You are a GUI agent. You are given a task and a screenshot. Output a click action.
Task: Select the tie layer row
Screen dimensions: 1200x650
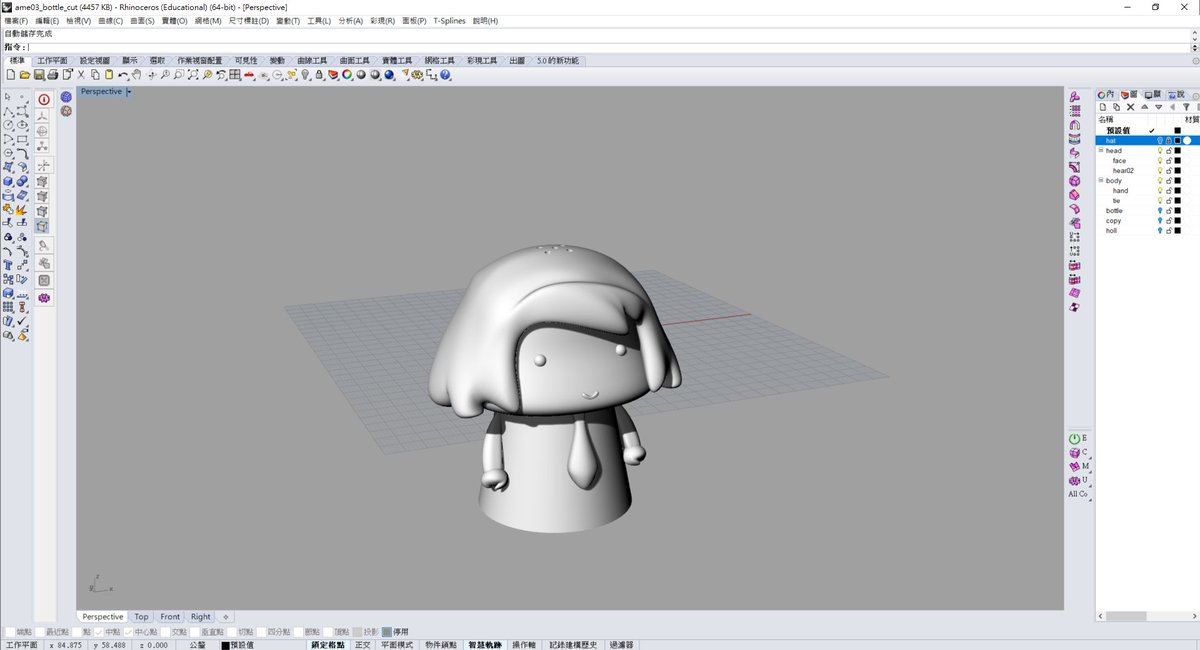coord(1146,201)
